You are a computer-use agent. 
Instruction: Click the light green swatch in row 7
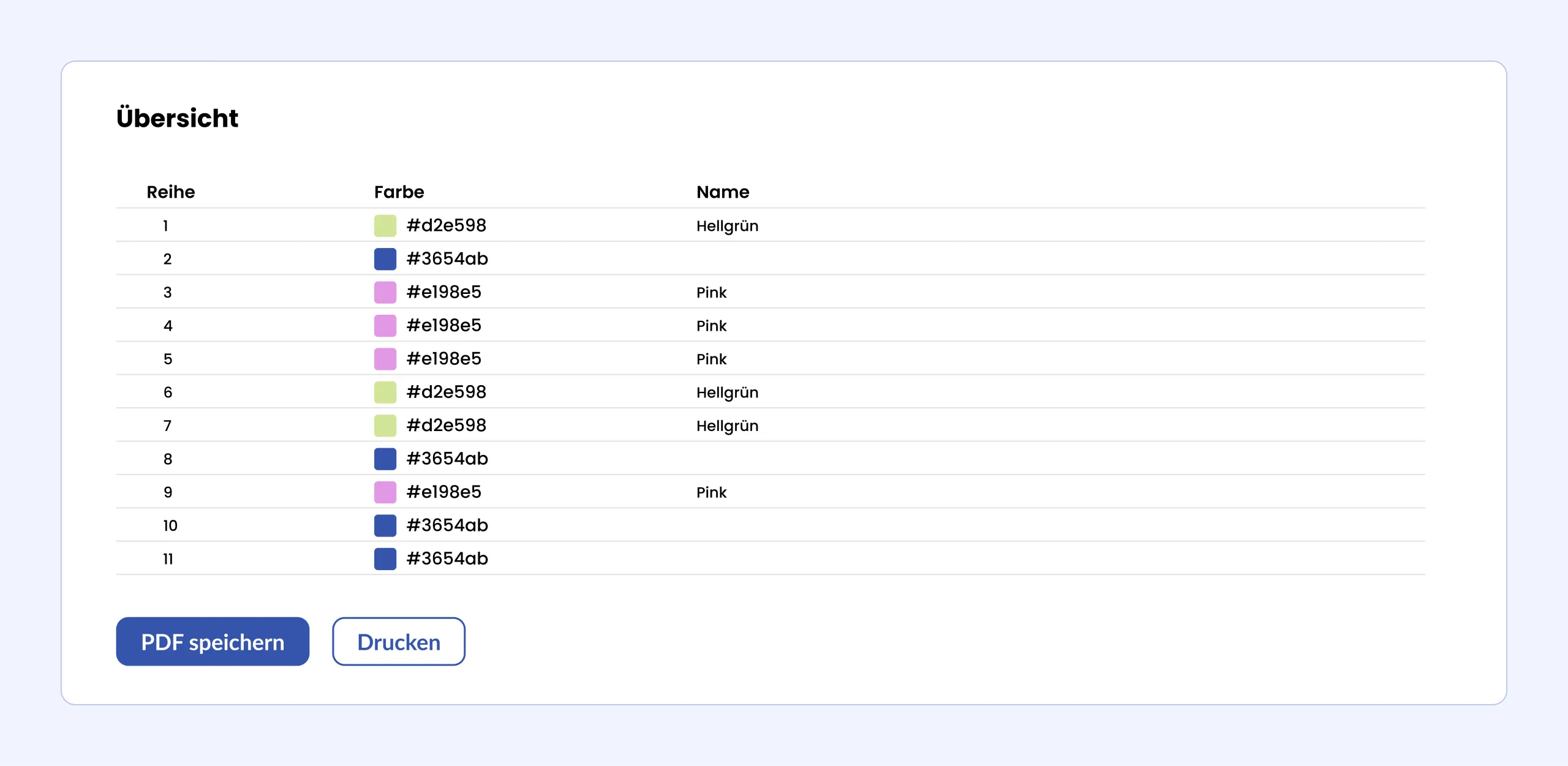click(x=385, y=426)
